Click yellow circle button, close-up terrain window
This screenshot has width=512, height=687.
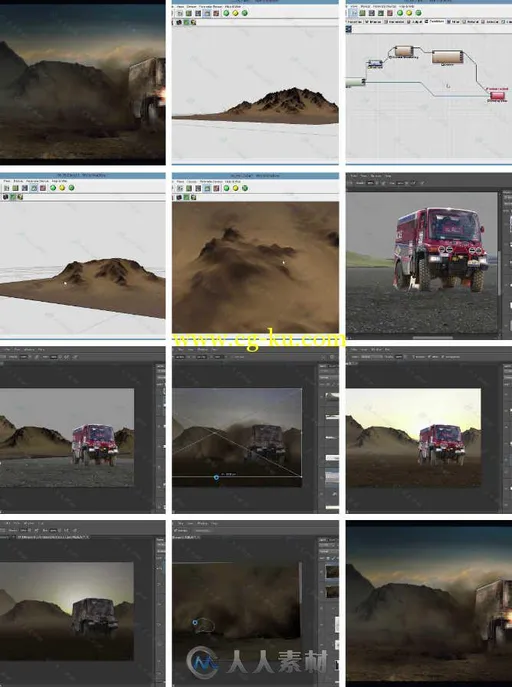point(235,188)
